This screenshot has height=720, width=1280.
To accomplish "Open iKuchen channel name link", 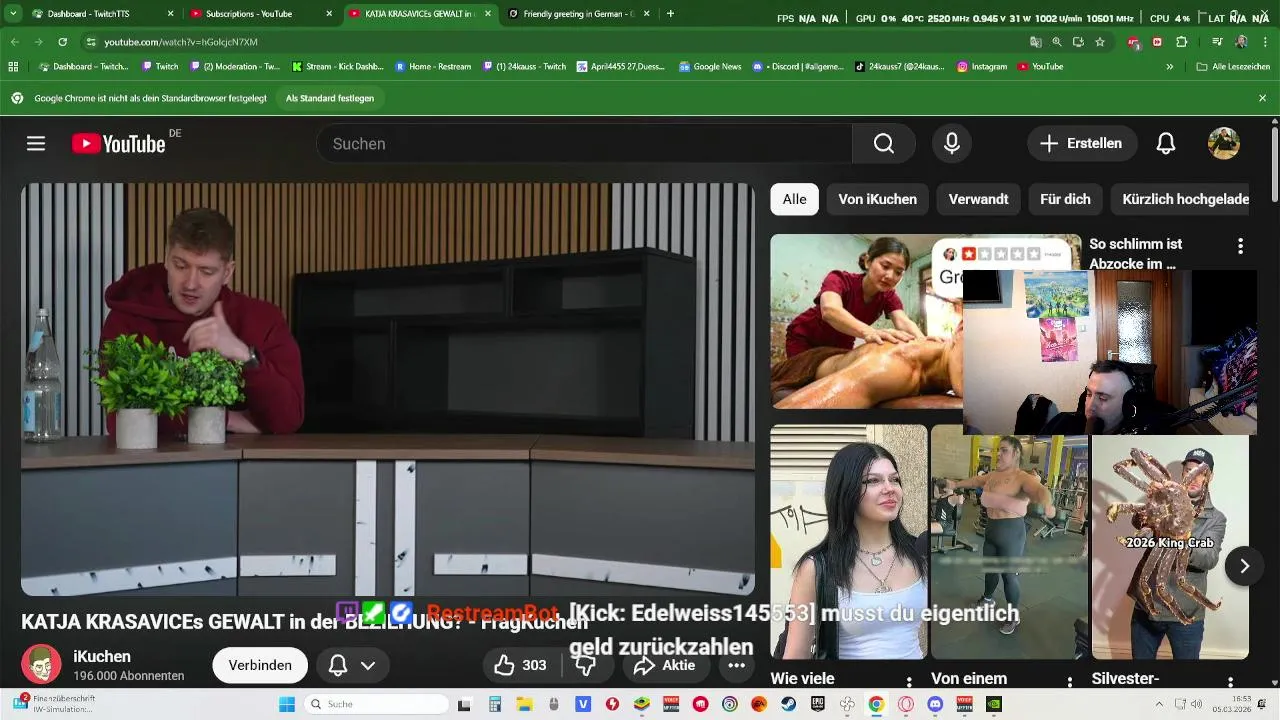I will [102, 657].
